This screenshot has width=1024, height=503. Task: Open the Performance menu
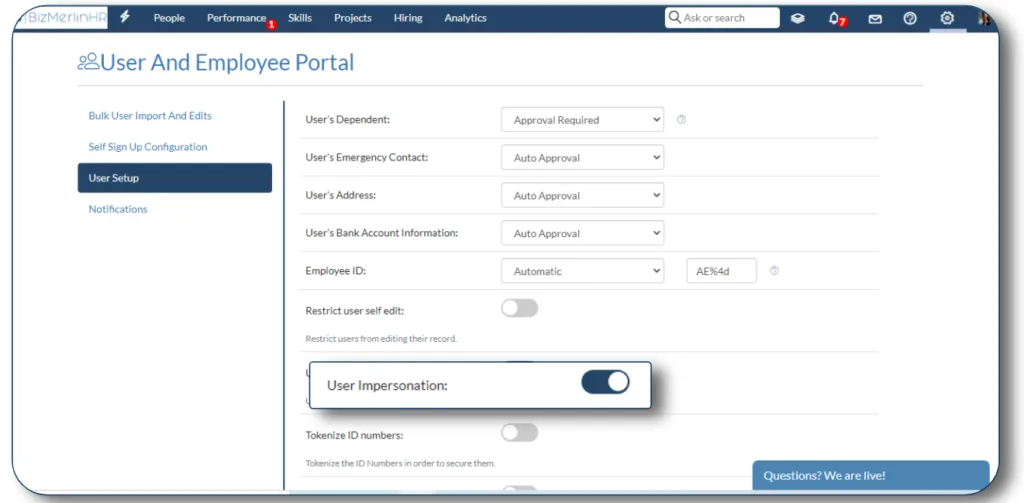236,18
